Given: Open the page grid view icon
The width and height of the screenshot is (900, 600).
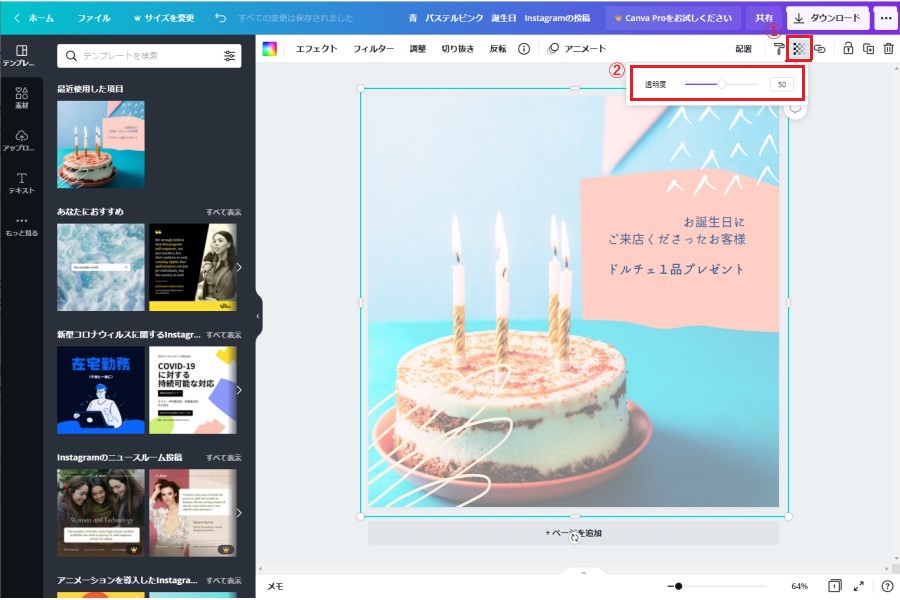Looking at the screenshot, I should coord(834,586).
